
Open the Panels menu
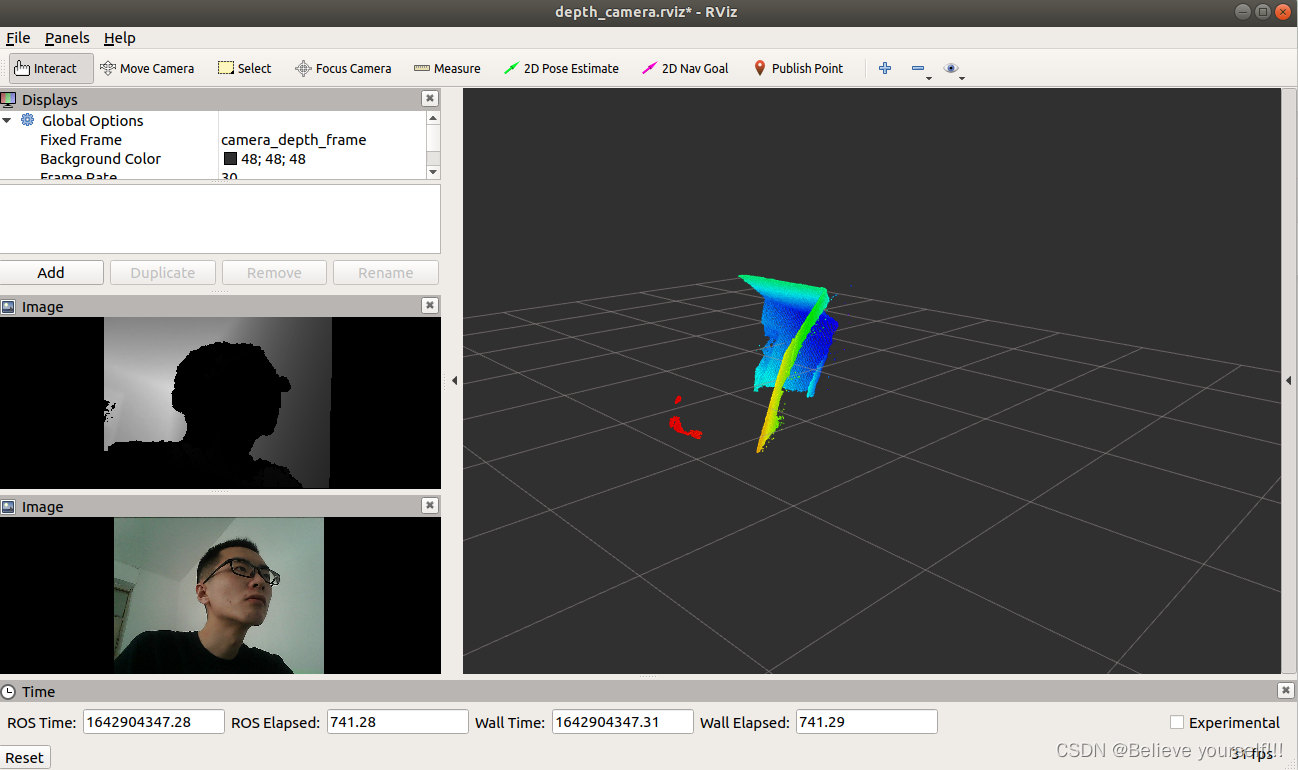pos(67,38)
